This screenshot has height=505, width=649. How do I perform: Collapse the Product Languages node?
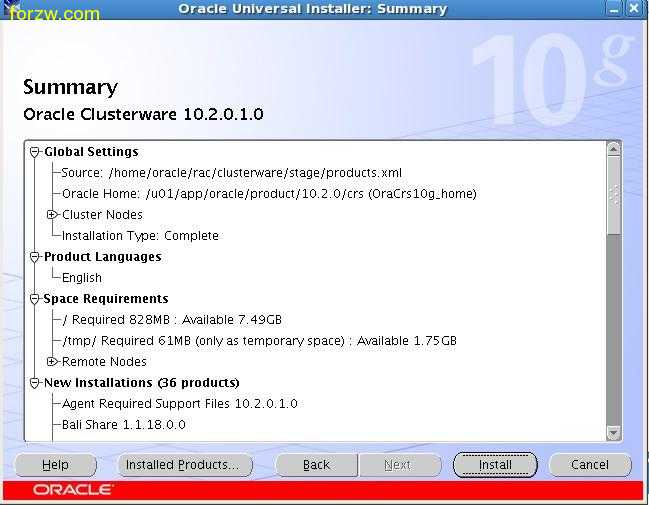36,257
